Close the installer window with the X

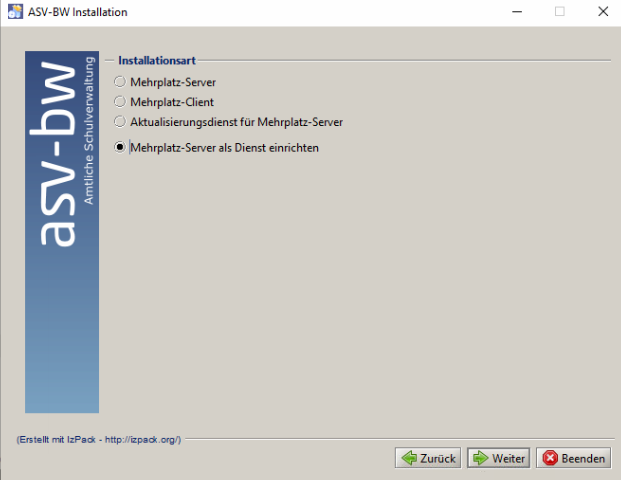601,12
